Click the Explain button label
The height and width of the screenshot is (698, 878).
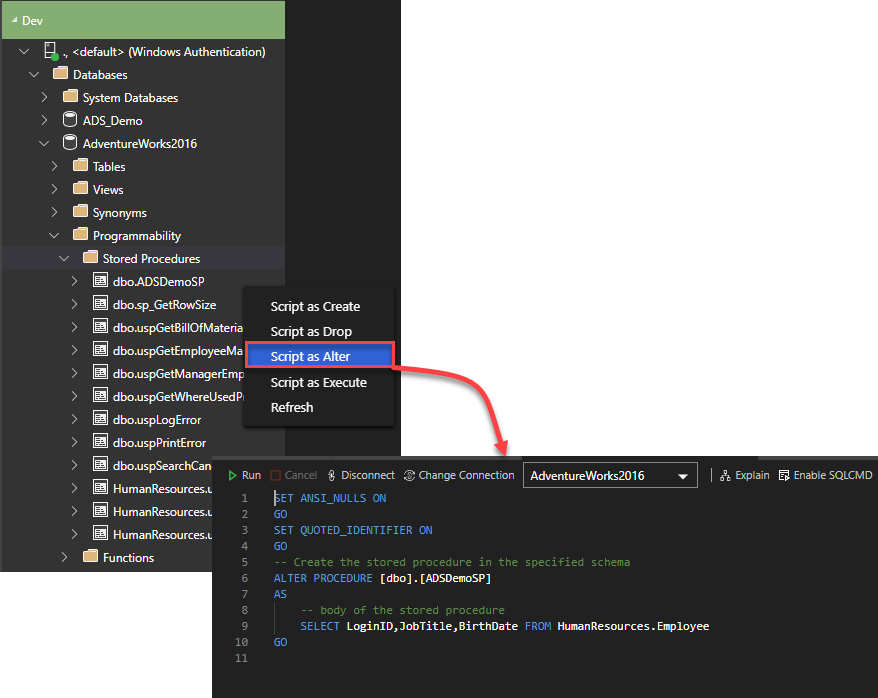coord(752,475)
